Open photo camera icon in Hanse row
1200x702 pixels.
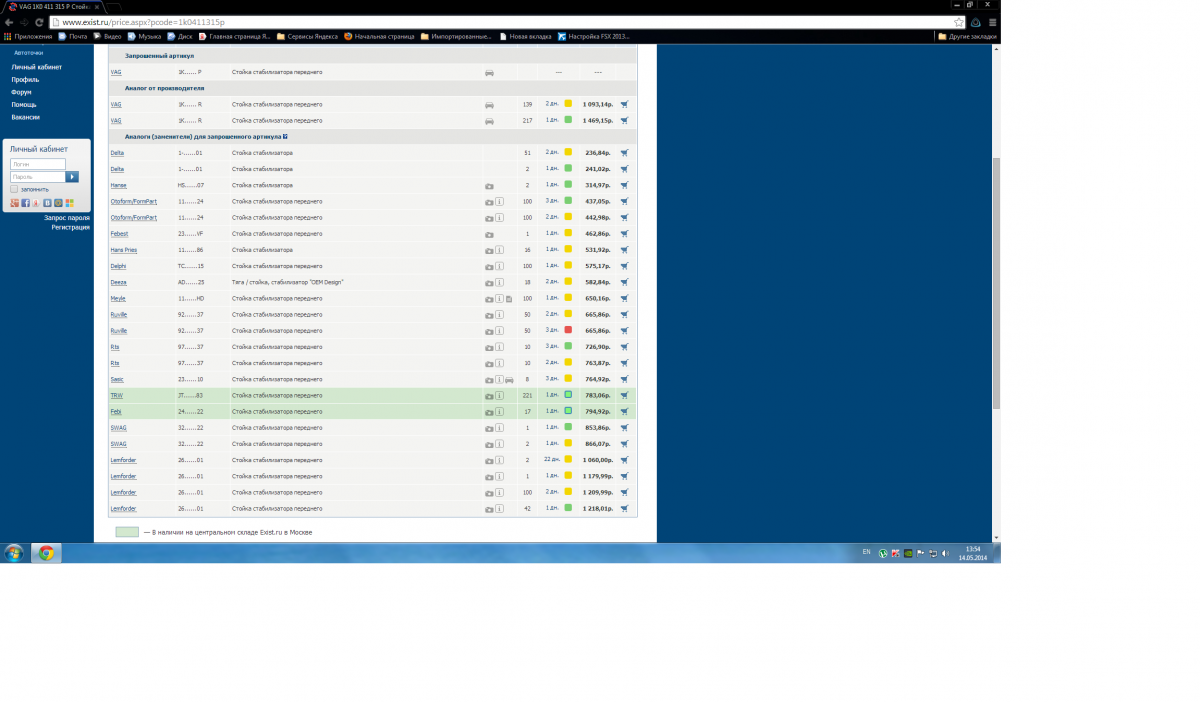tap(489, 186)
